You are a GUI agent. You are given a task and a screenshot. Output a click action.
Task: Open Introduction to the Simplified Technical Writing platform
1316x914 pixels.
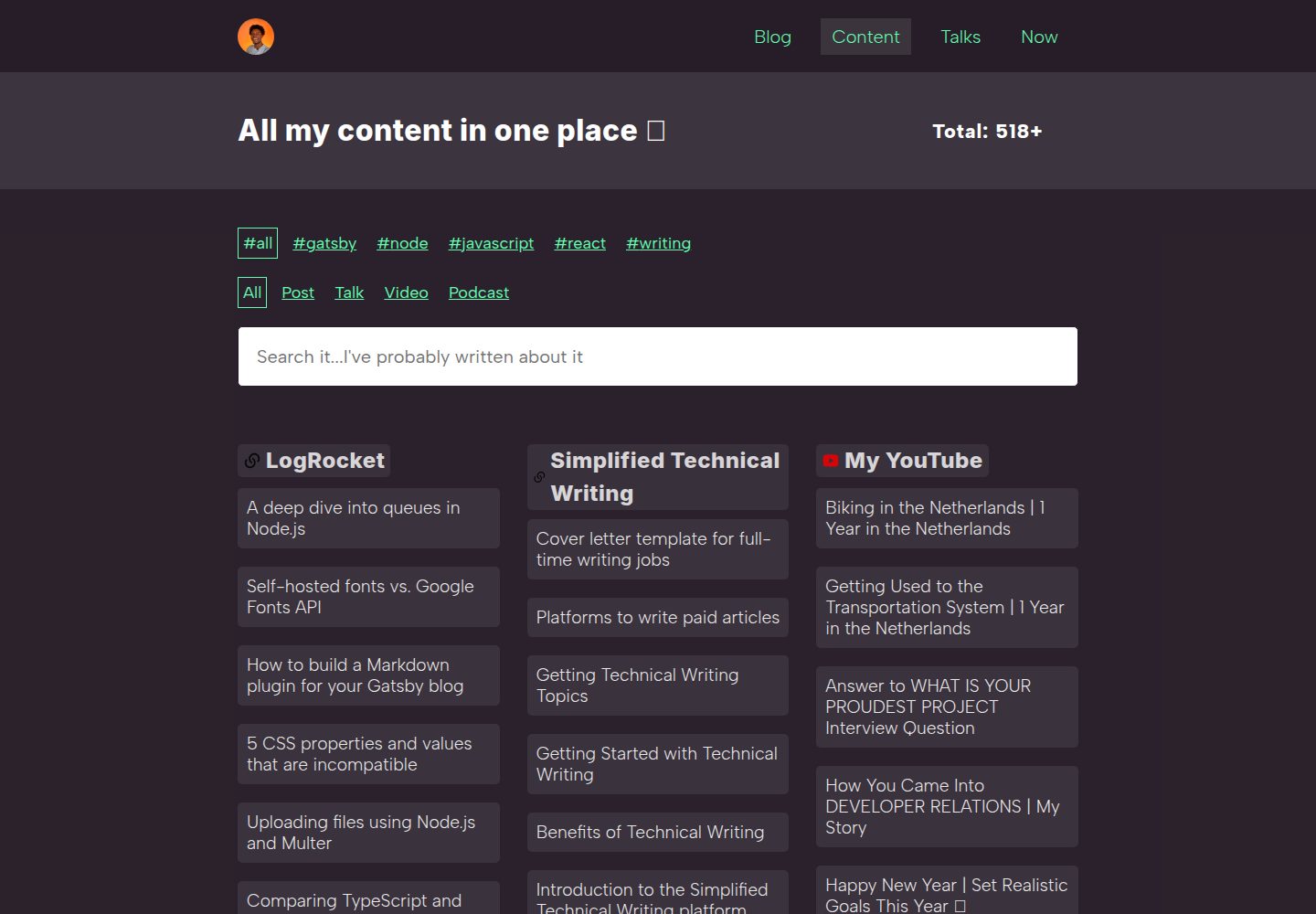(x=658, y=893)
